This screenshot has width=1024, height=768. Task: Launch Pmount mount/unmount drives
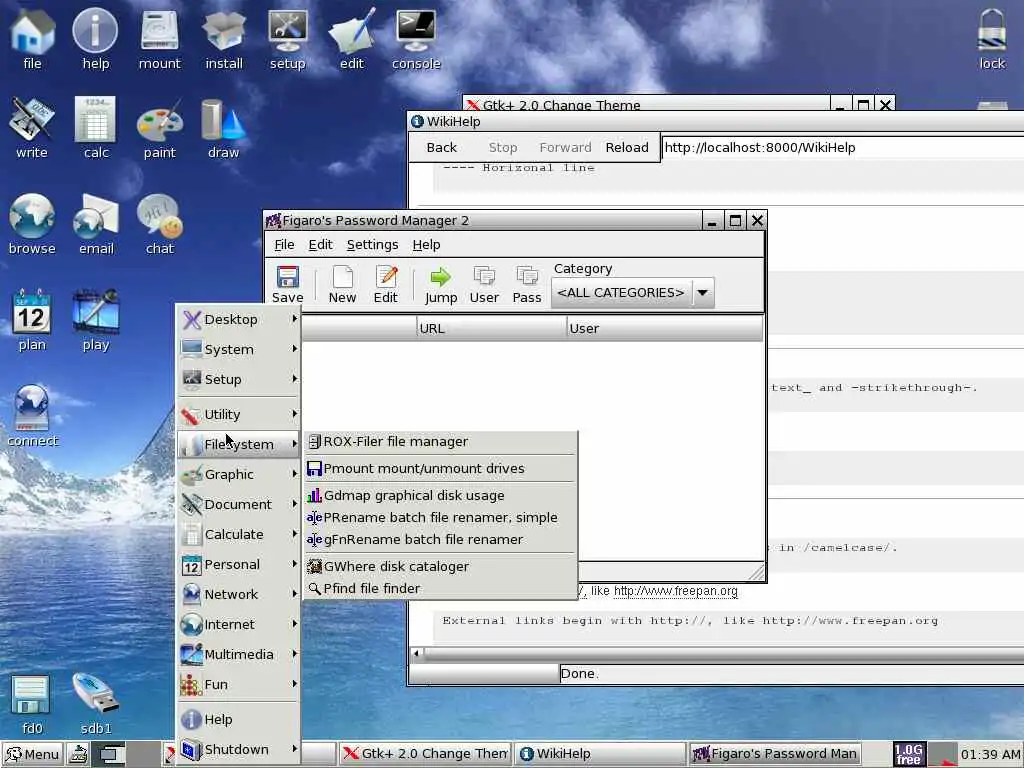point(441,469)
